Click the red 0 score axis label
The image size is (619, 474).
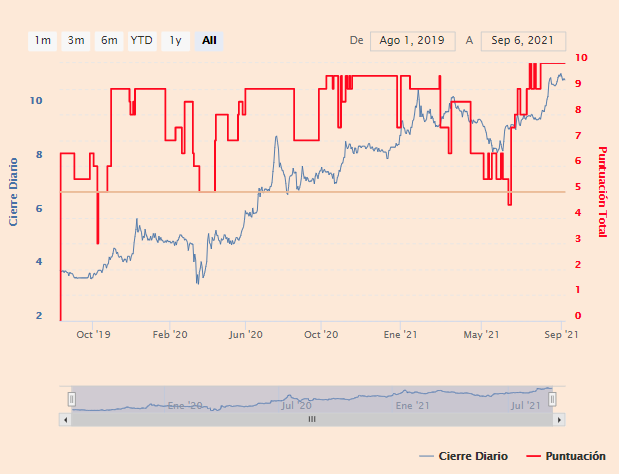(578, 315)
